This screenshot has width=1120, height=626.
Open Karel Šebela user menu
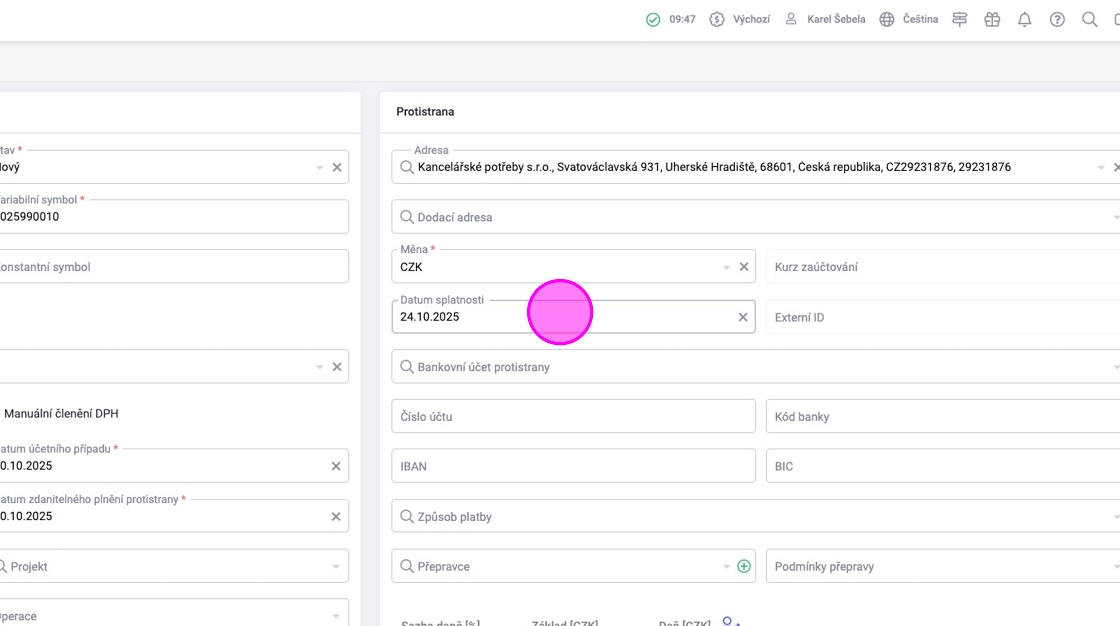click(825, 19)
